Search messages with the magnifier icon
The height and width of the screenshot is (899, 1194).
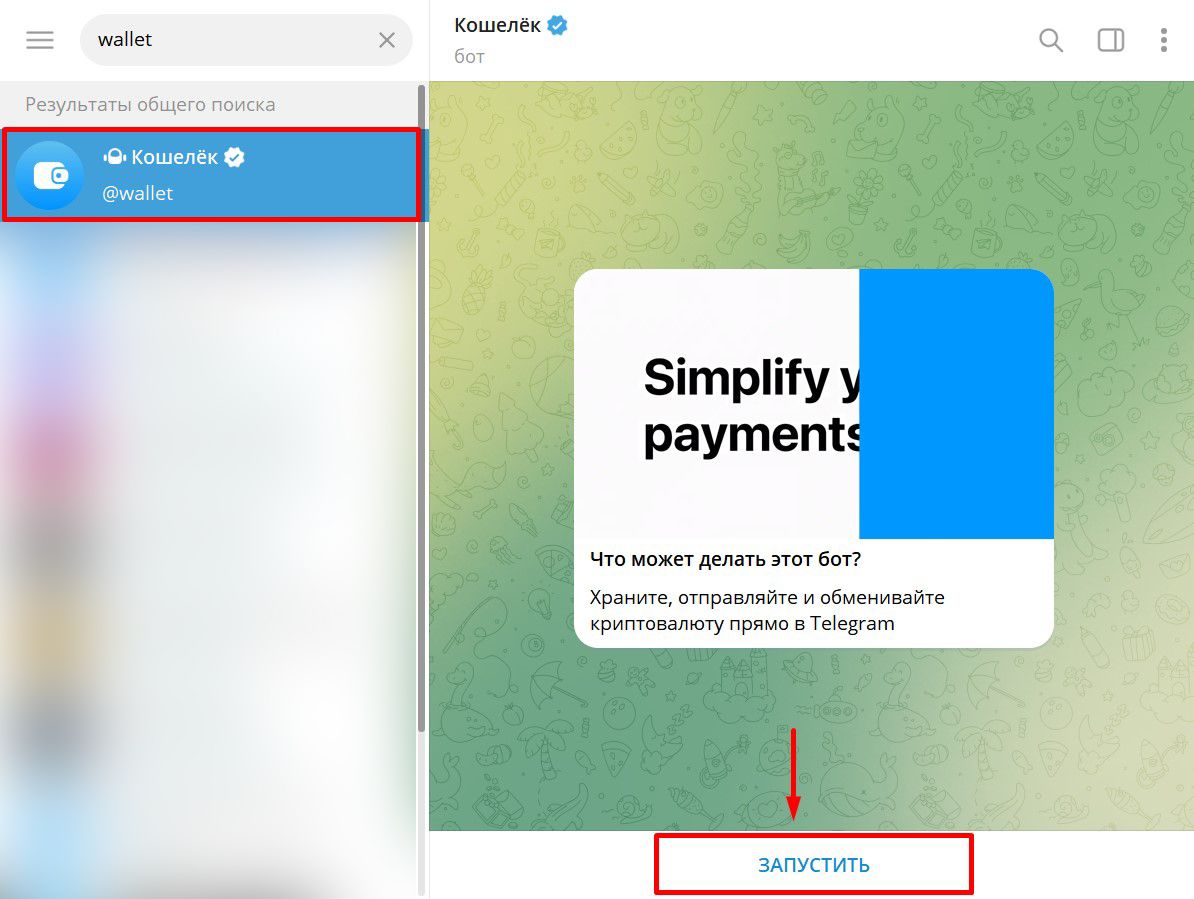[1051, 40]
